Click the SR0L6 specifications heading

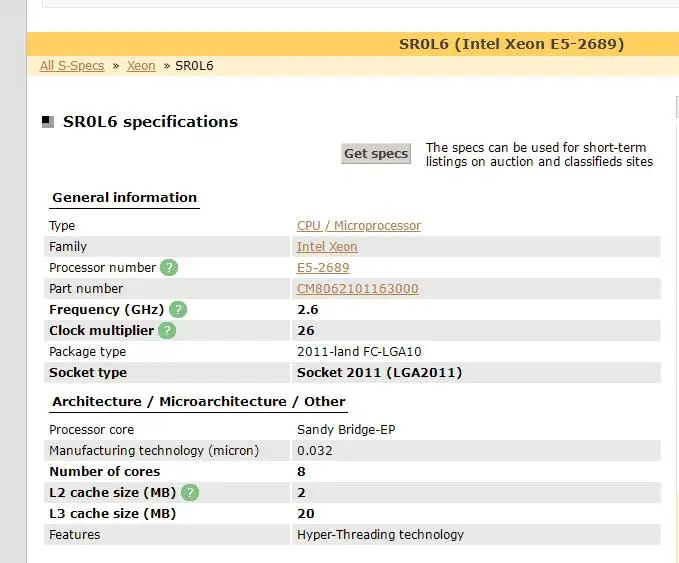tap(150, 122)
